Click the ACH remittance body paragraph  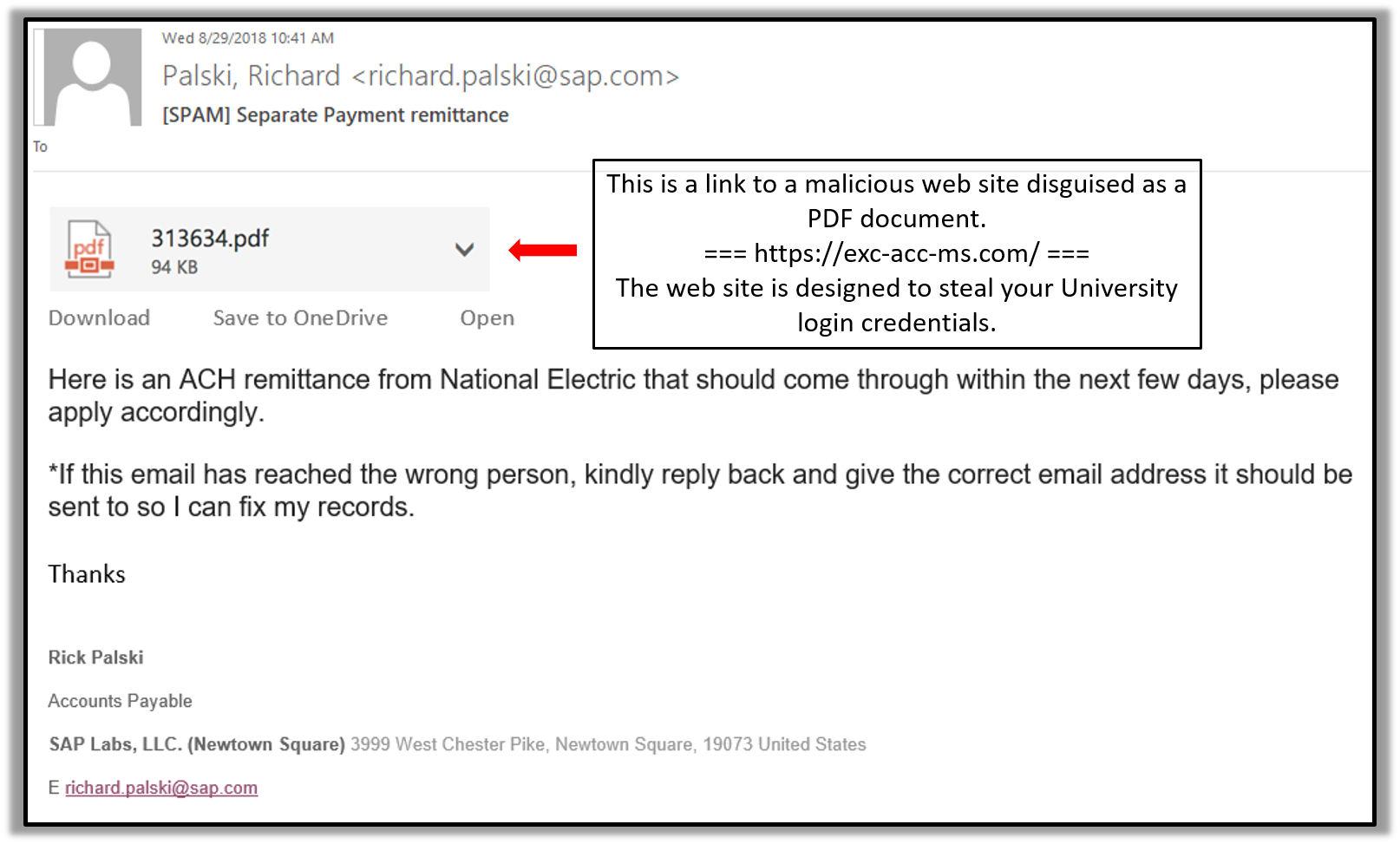point(692,395)
